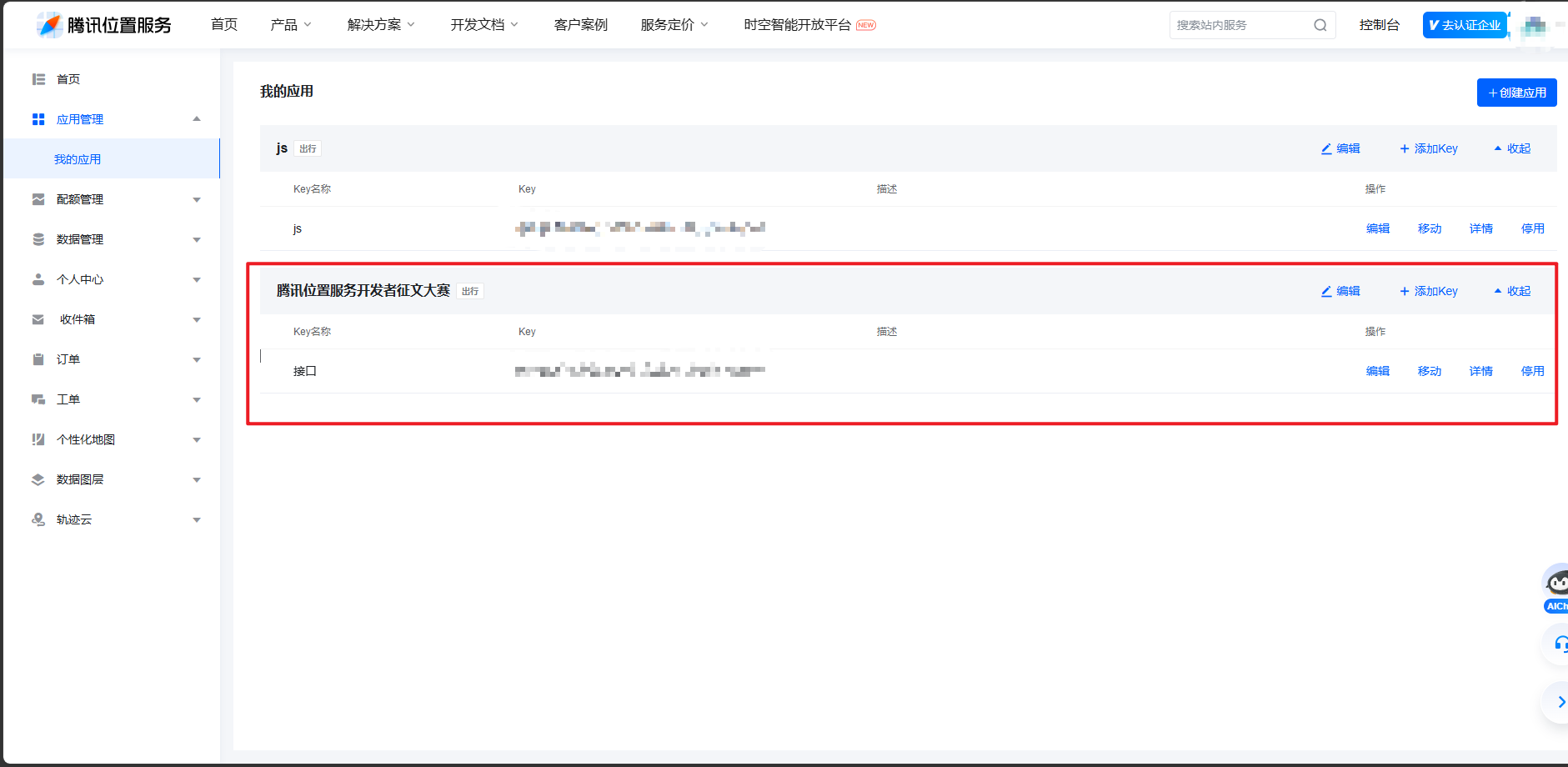Click 移动 in the 接口 key row
This screenshot has height=767, width=1568.
(1430, 371)
